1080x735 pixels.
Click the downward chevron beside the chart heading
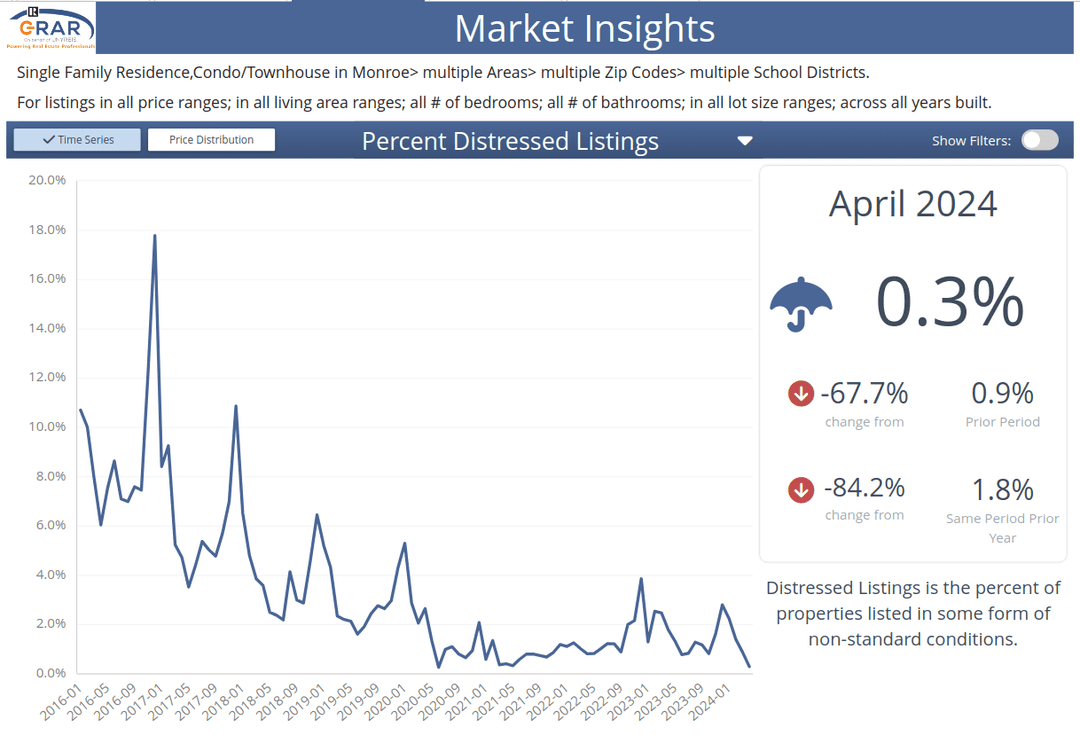[745, 141]
